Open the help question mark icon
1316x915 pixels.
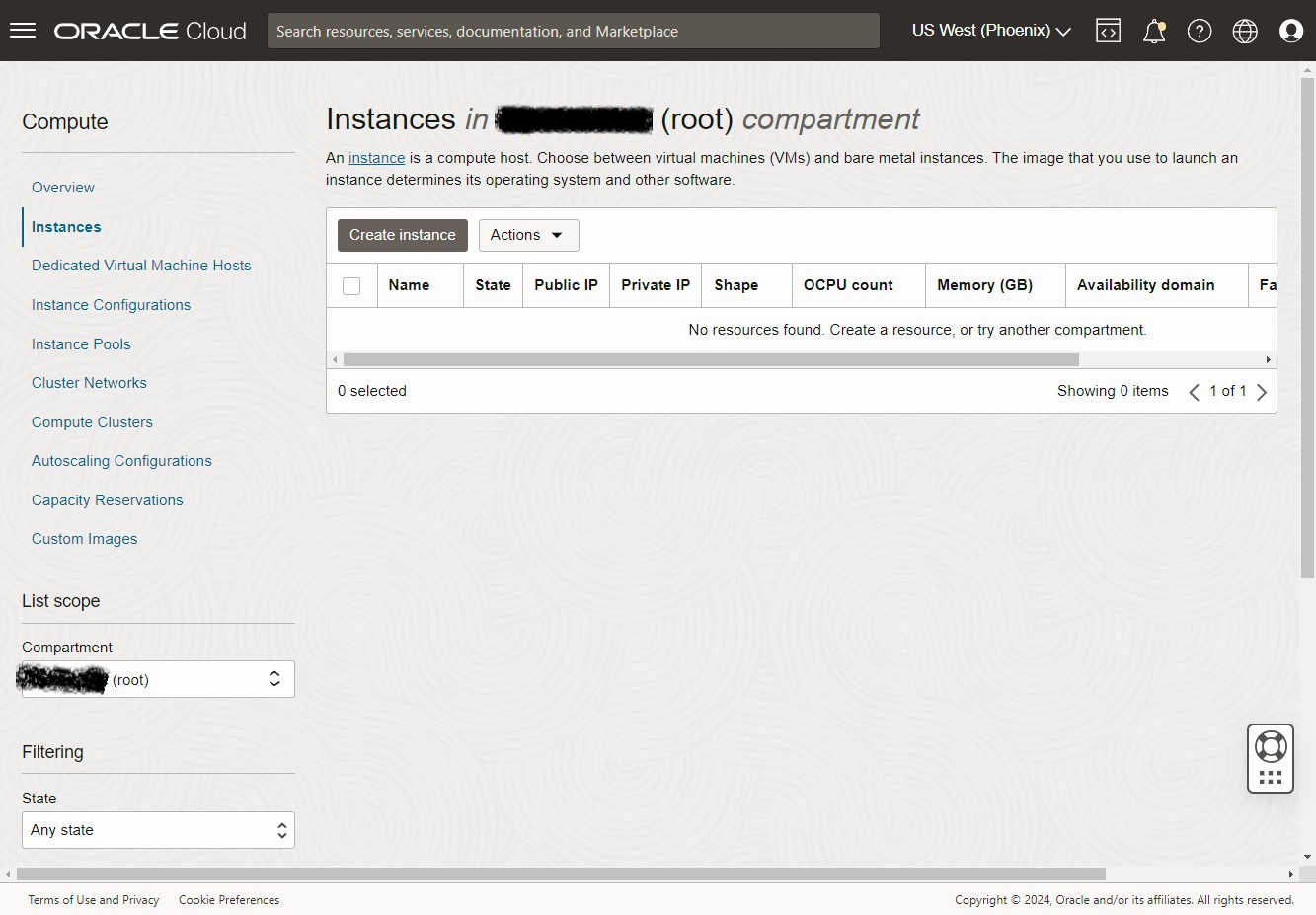pyautogui.click(x=1199, y=31)
